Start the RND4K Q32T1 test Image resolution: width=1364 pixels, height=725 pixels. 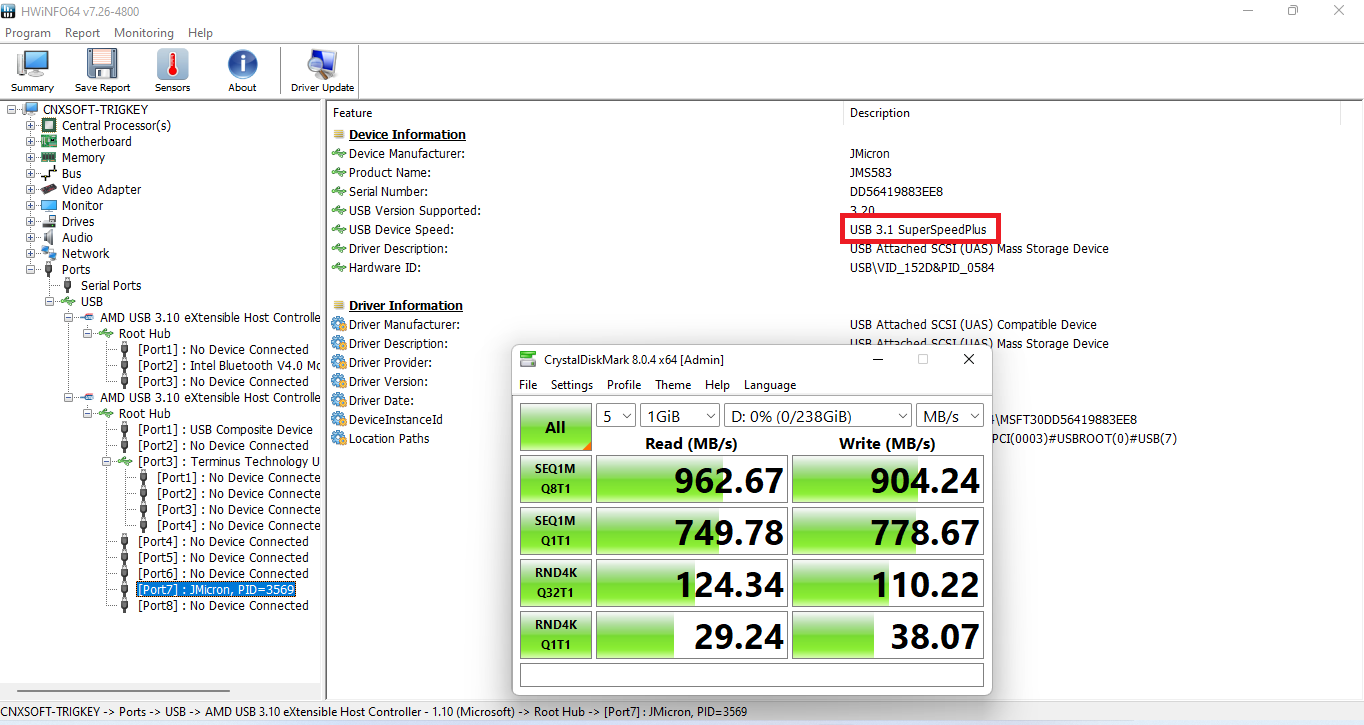(555, 584)
